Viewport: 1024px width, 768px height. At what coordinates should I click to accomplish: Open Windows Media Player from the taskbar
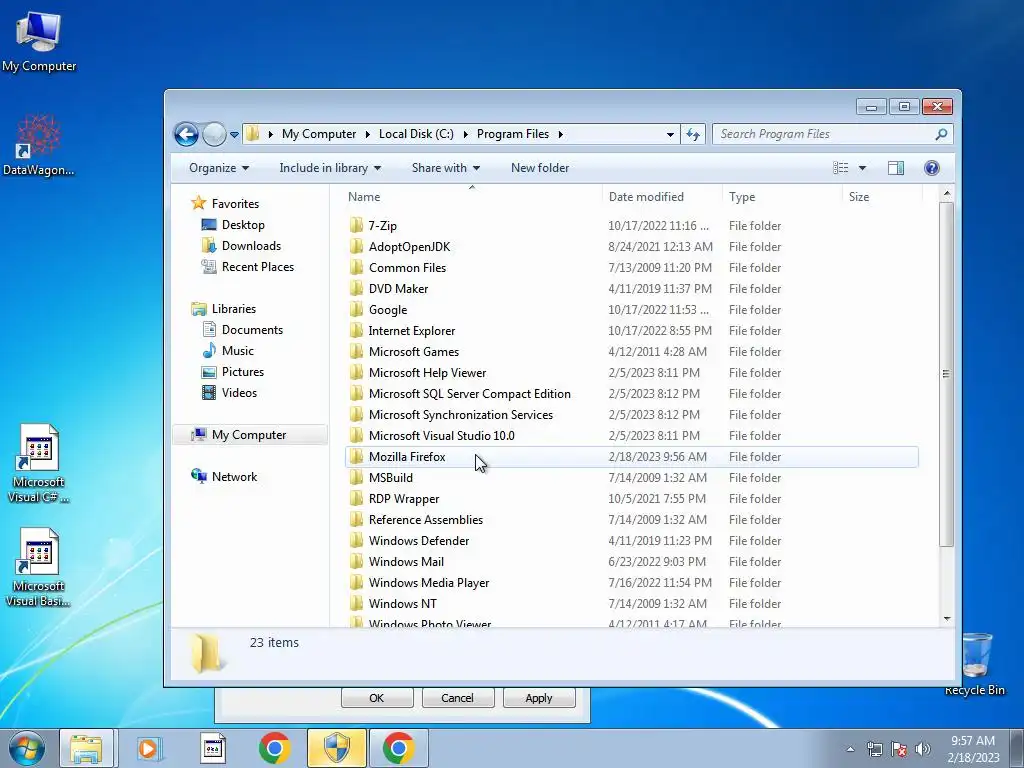[149, 748]
